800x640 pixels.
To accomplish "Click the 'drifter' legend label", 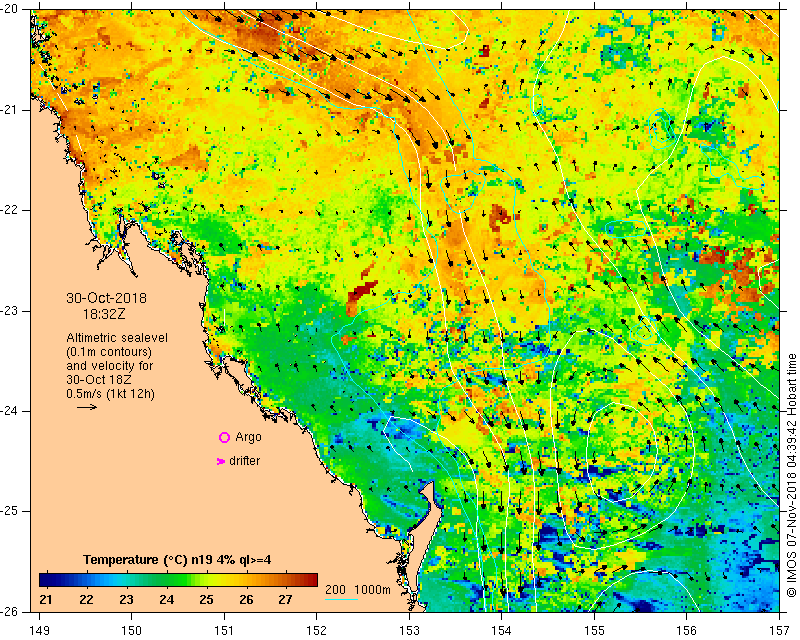I will [x=244, y=461].
